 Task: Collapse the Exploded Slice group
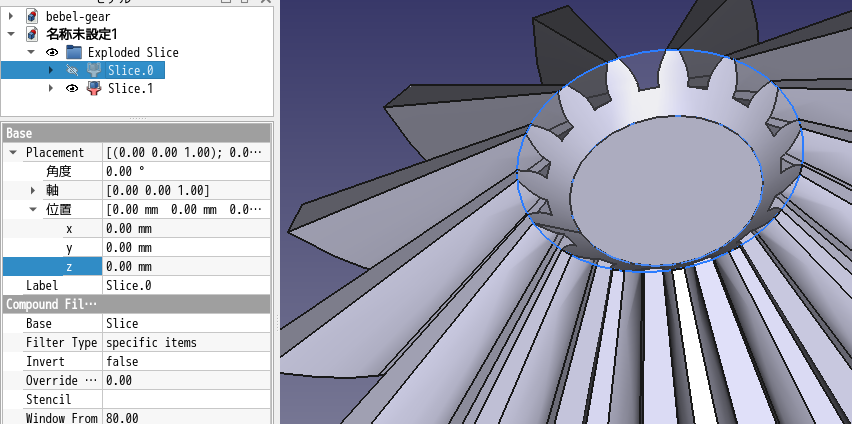[31, 52]
